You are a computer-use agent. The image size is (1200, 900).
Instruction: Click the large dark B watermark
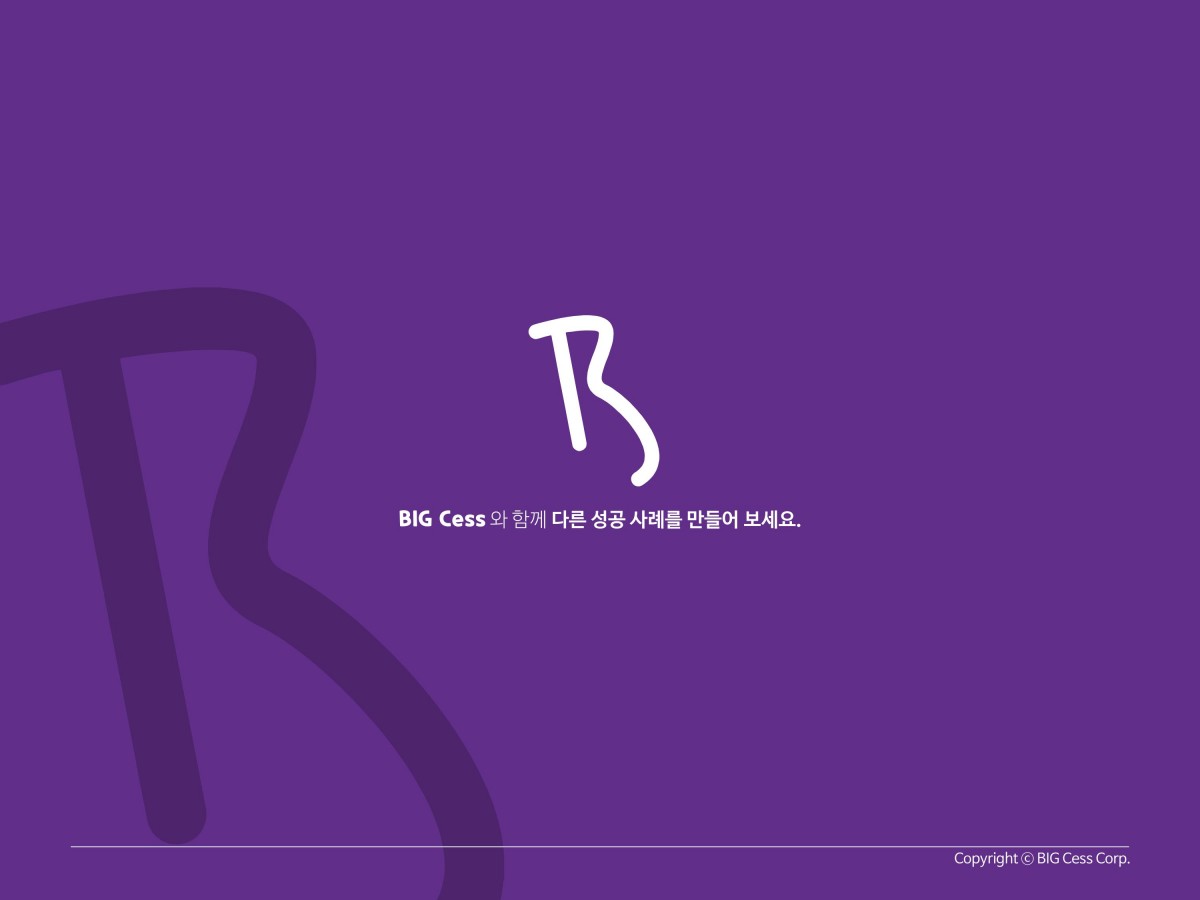click(x=250, y=580)
